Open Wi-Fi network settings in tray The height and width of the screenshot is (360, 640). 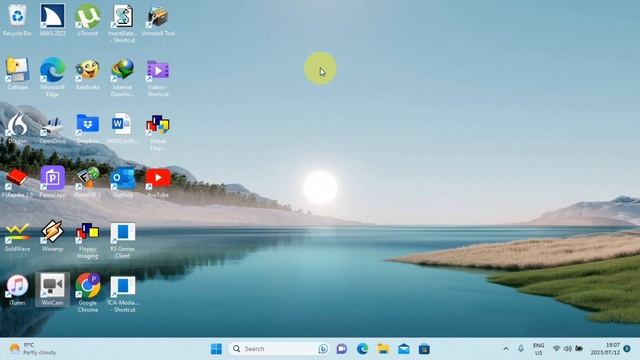pos(556,349)
